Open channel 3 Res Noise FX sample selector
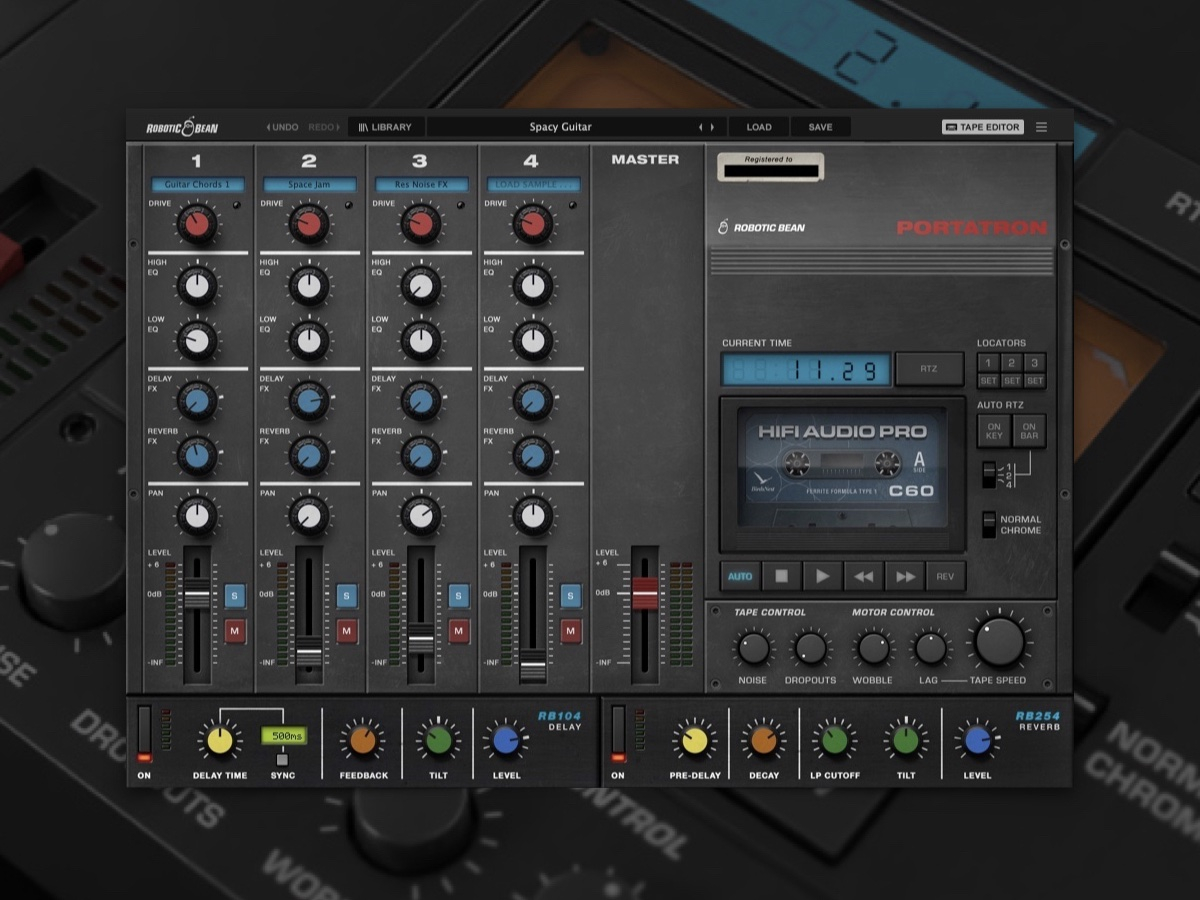The width and height of the screenshot is (1200, 900). (422, 185)
